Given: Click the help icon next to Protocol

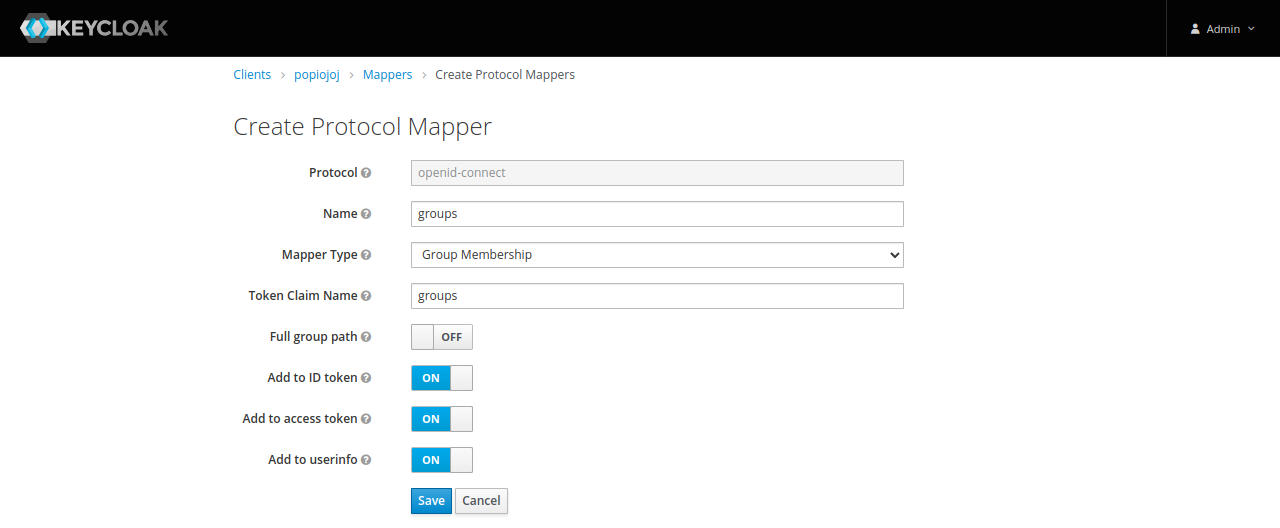Looking at the screenshot, I should point(366,173).
